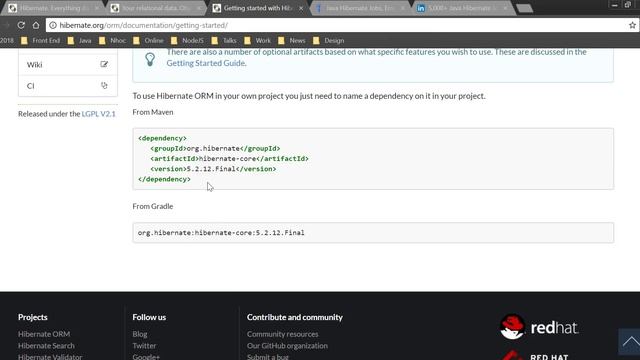Click the 'From Maven' label
This screenshot has height=360, width=640.
point(153,112)
